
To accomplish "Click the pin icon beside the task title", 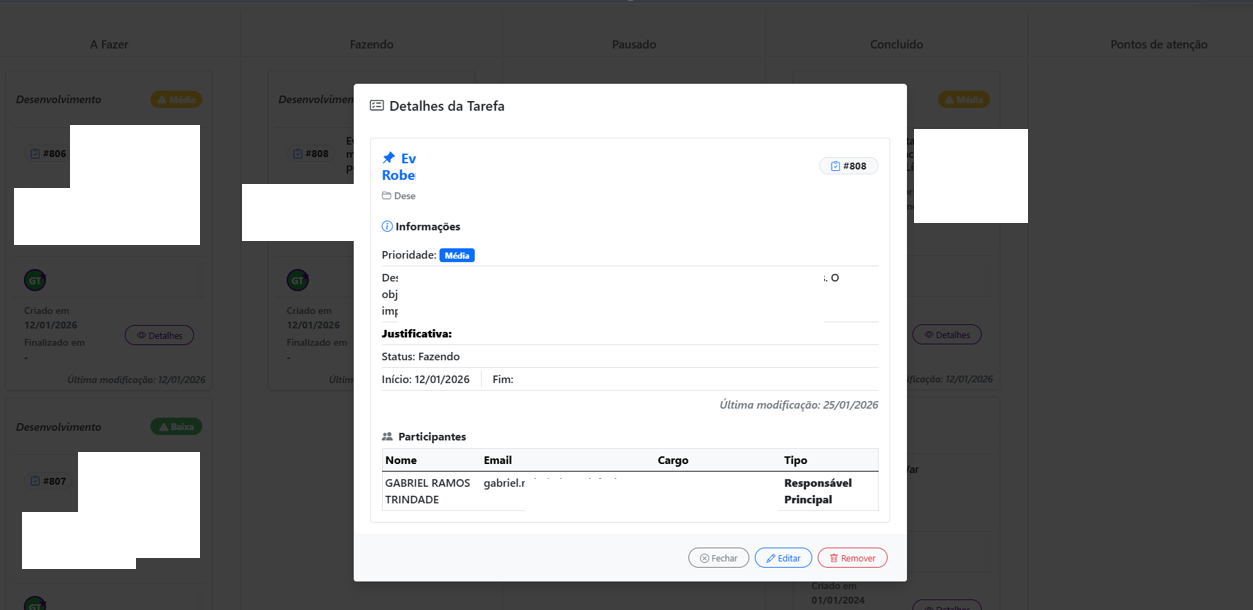I will (x=388, y=157).
